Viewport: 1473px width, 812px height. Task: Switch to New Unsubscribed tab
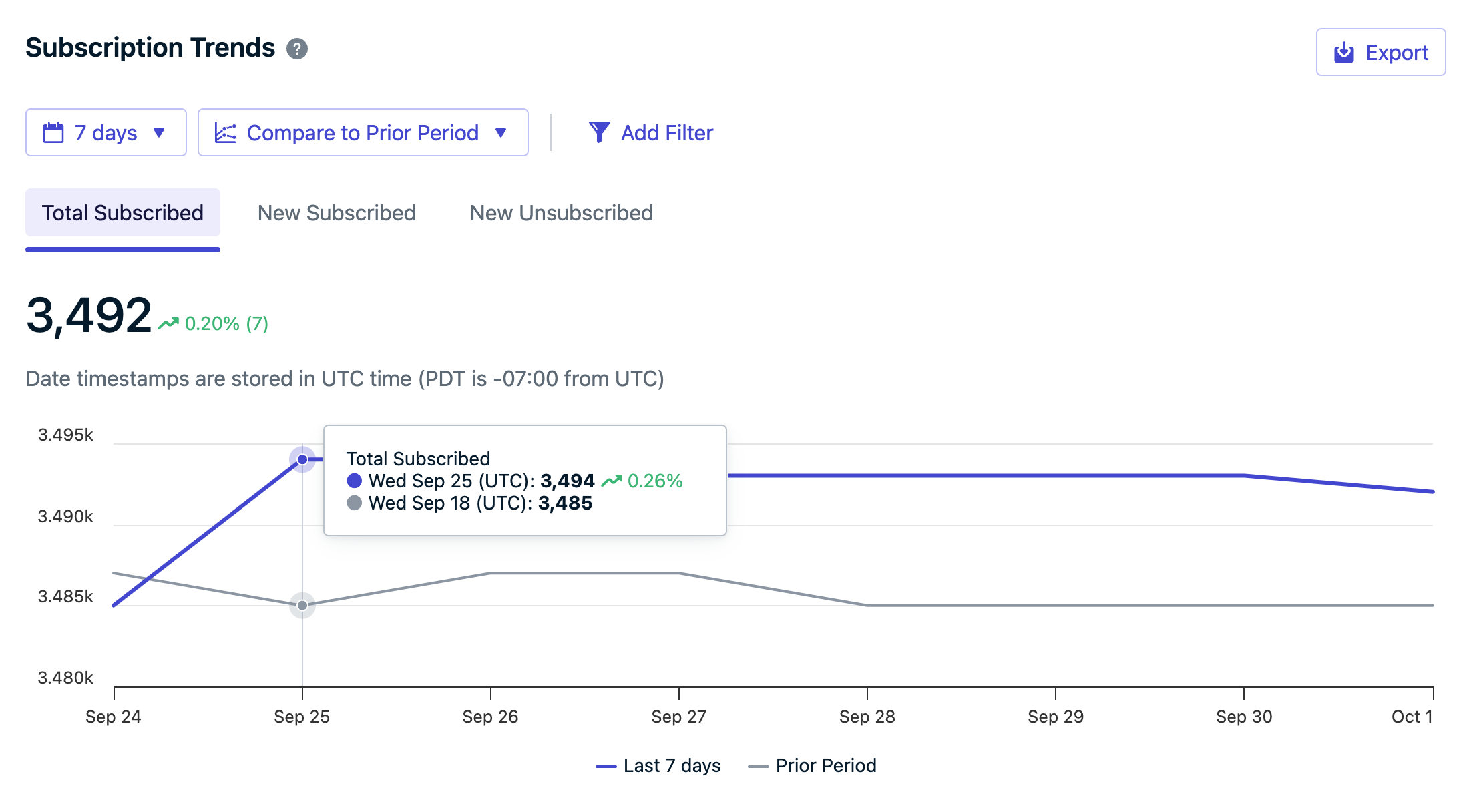(x=561, y=213)
